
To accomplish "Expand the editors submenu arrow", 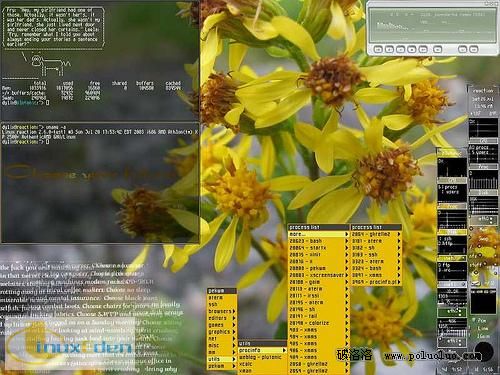I will (234, 318).
